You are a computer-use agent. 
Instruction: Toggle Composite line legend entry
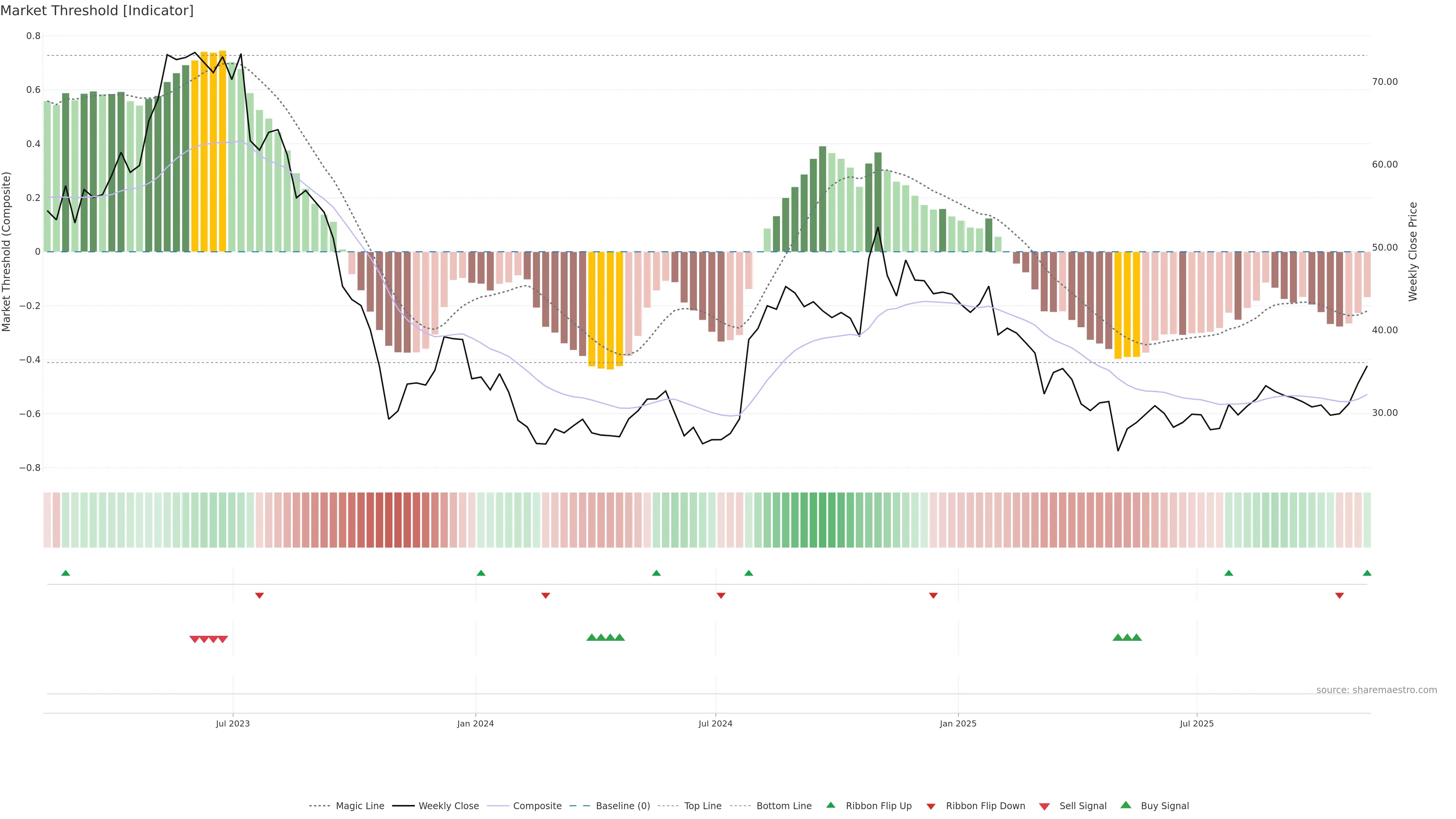tap(537, 806)
